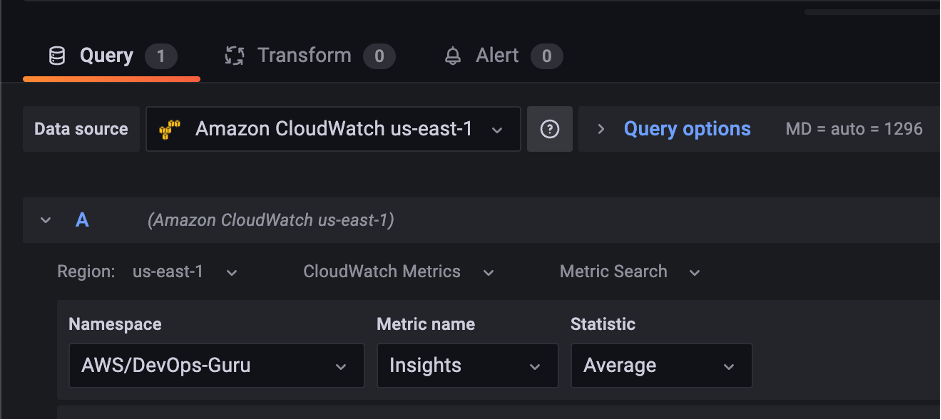The image size is (941, 420).
Task: Click the database icon in Query tab
Action: click(56, 56)
